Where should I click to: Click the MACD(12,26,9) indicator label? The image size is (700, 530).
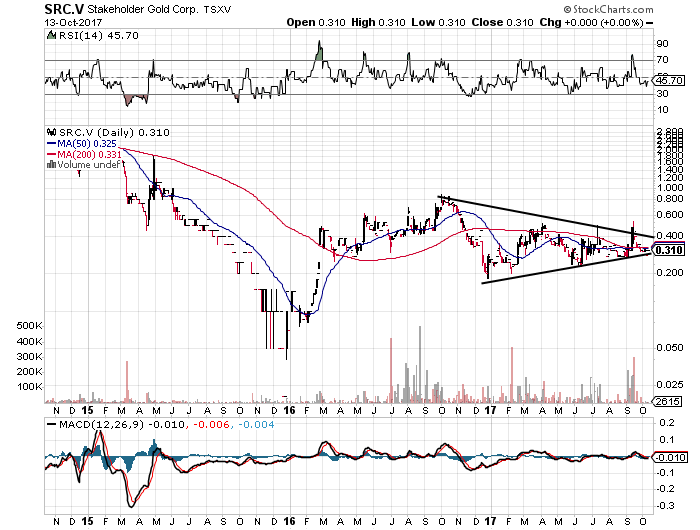(x=101, y=424)
